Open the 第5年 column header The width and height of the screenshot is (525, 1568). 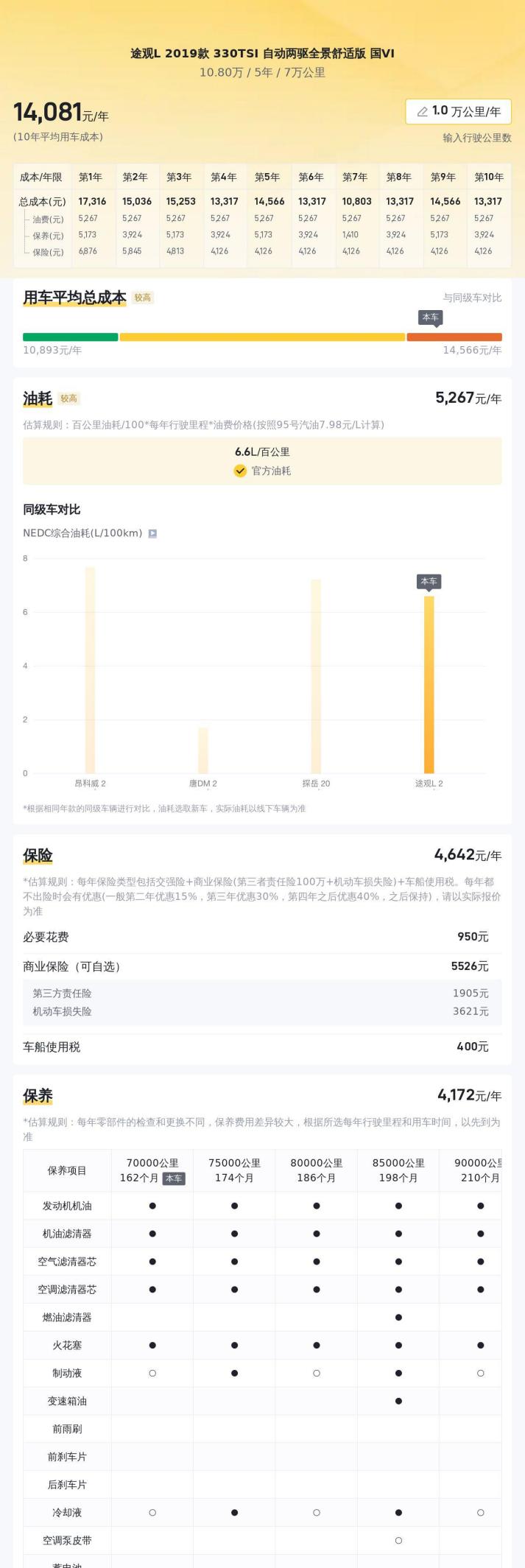point(267,177)
